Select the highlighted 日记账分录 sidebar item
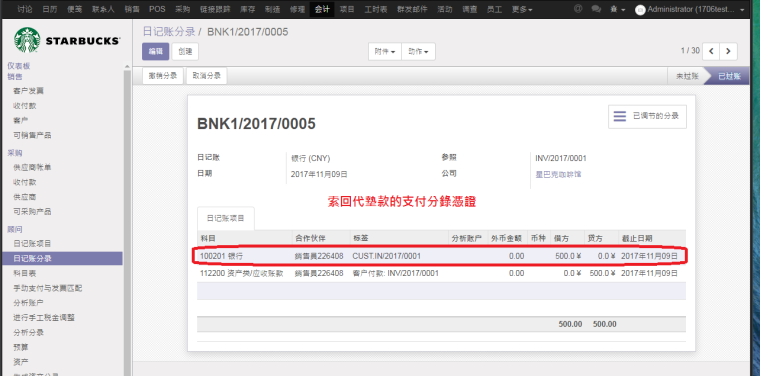 coord(62,258)
